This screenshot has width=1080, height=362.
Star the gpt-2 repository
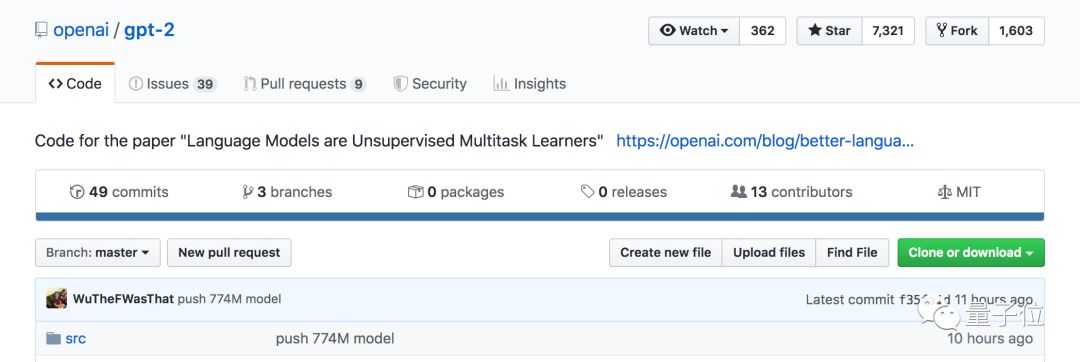(829, 31)
